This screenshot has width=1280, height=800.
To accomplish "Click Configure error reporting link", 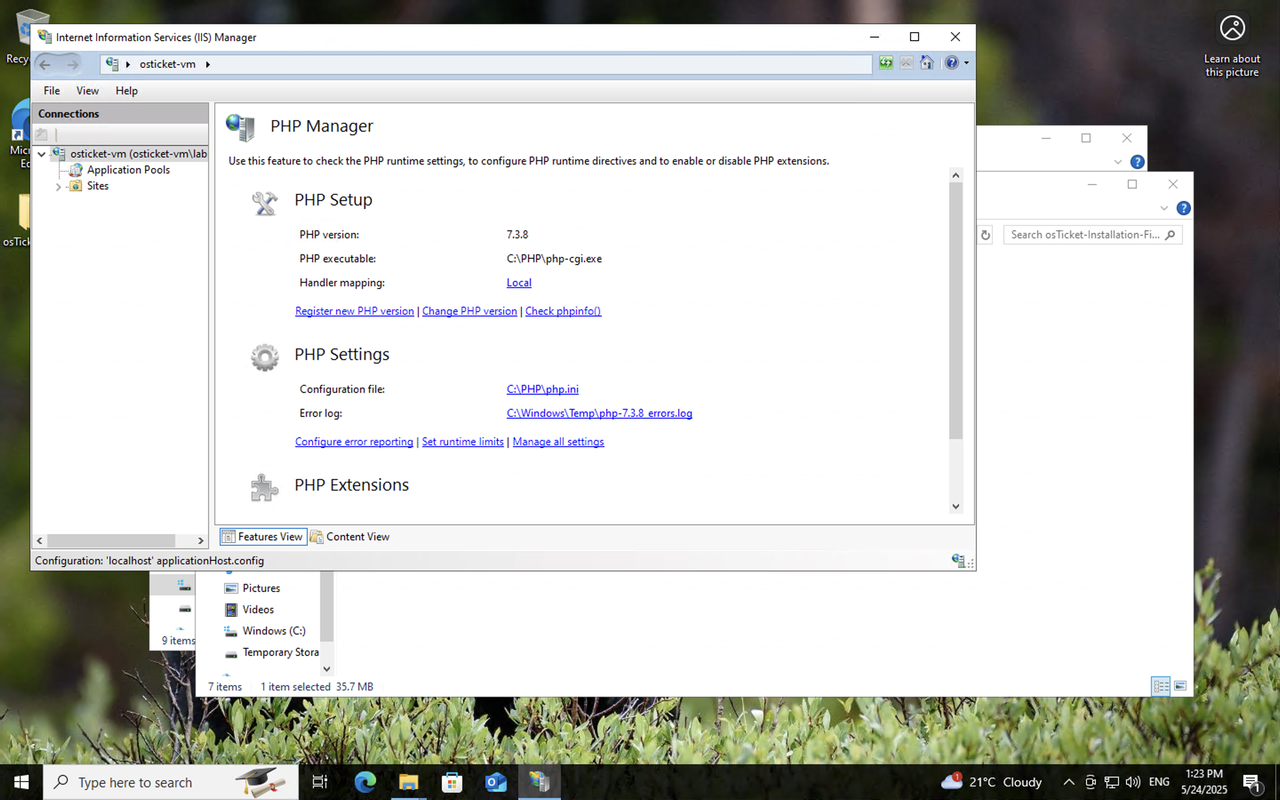I will (x=354, y=442).
